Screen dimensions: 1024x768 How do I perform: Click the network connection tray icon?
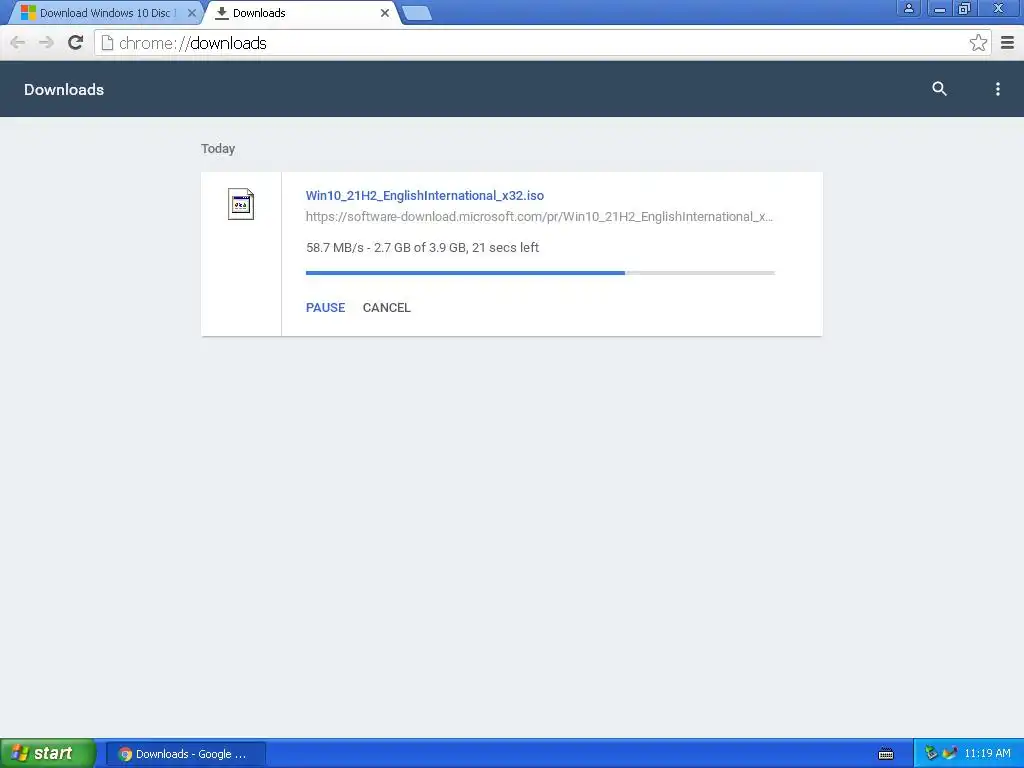pos(931,753)
